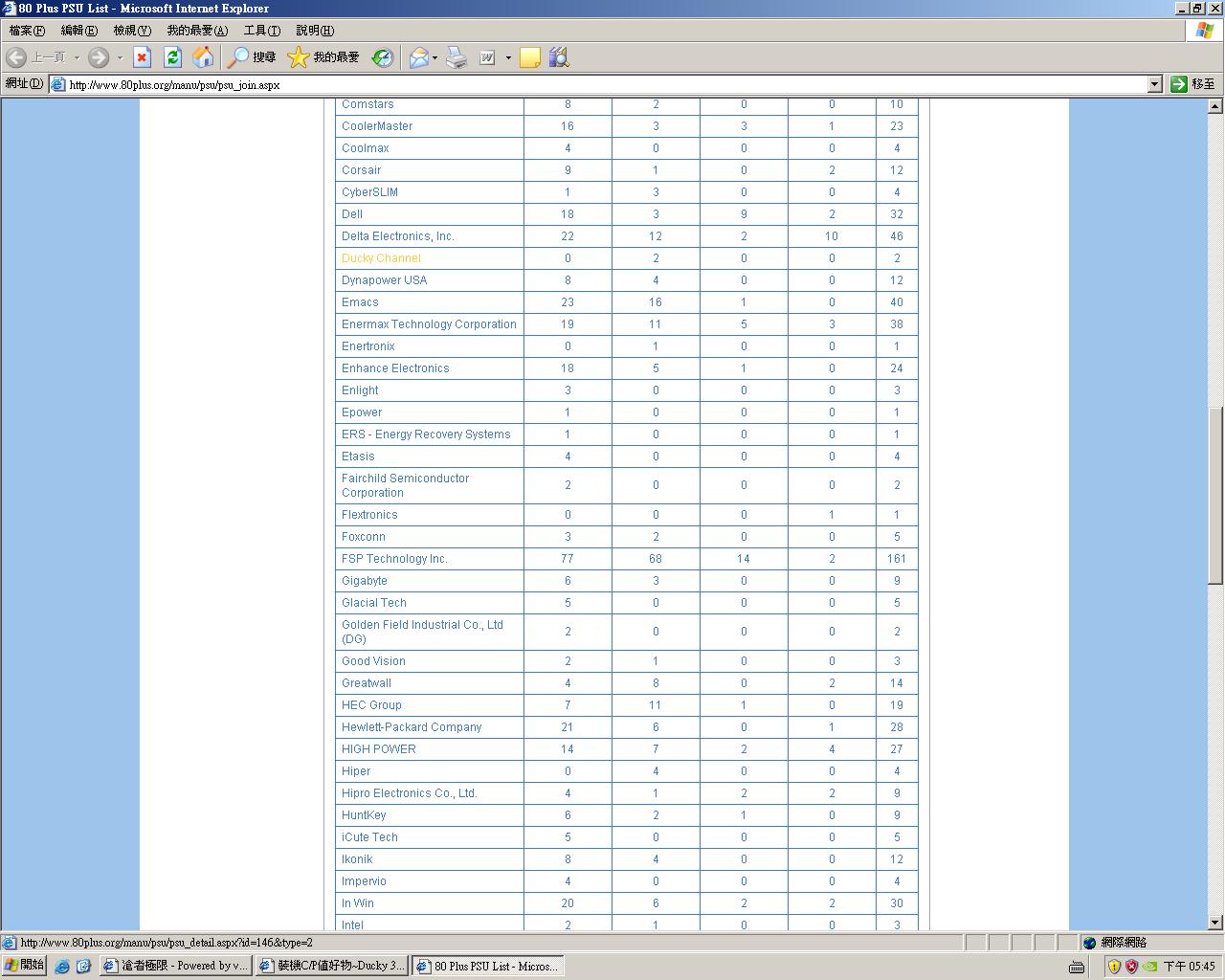The width and height of the screenshot is (1225, 980).
Task: Click the yellow note toolbar icon
Action: tap(530, 57)
